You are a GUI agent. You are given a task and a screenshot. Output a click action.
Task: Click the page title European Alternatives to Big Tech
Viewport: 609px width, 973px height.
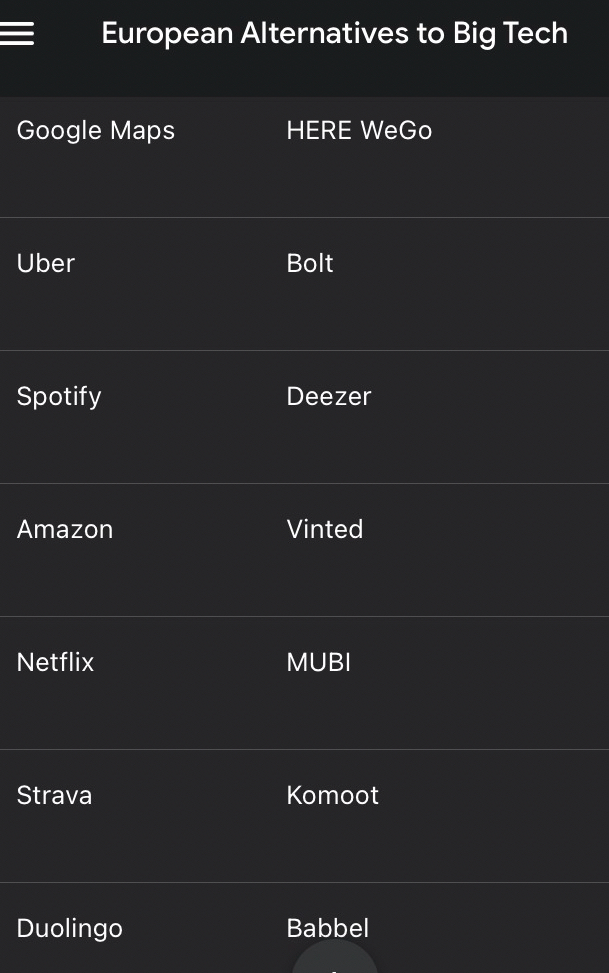[334, 34]
